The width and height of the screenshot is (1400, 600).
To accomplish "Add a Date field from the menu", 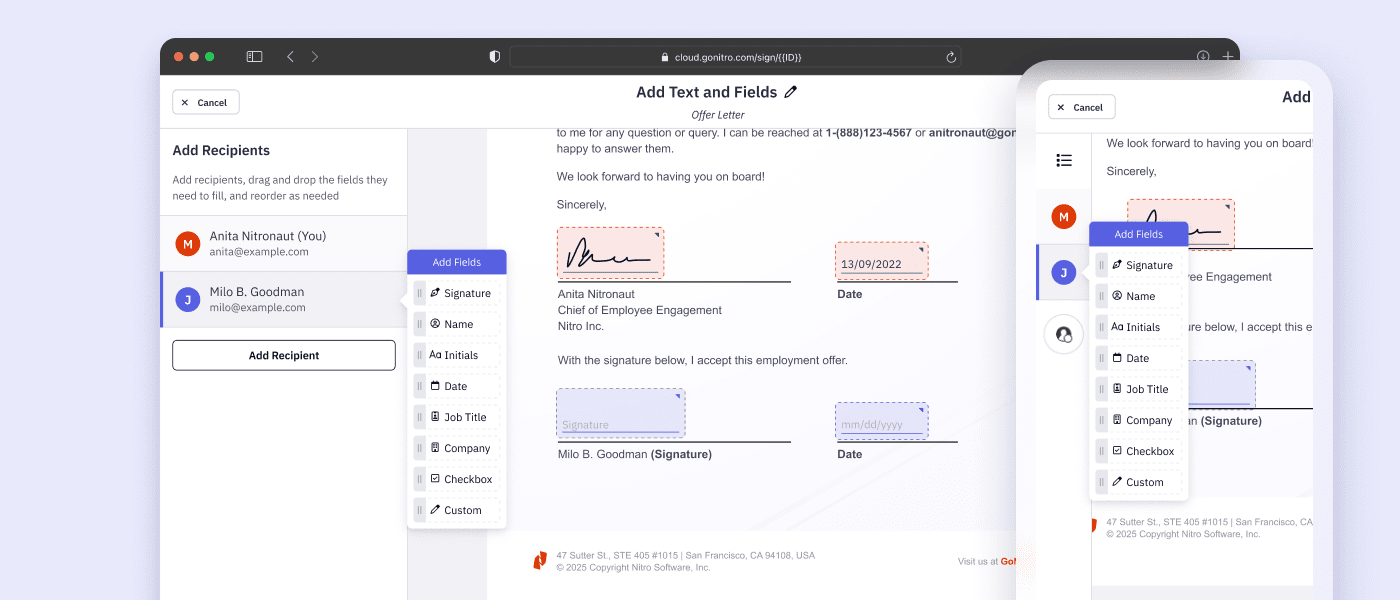I will (456, 385).
